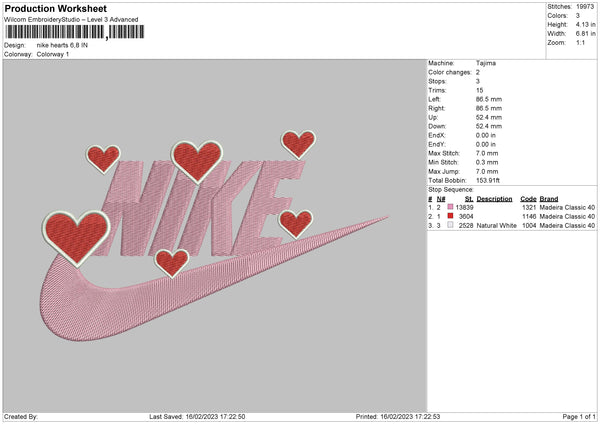
Task: Click the 'St.' column header
Action: pyautogui.click(x=469, y=199)
